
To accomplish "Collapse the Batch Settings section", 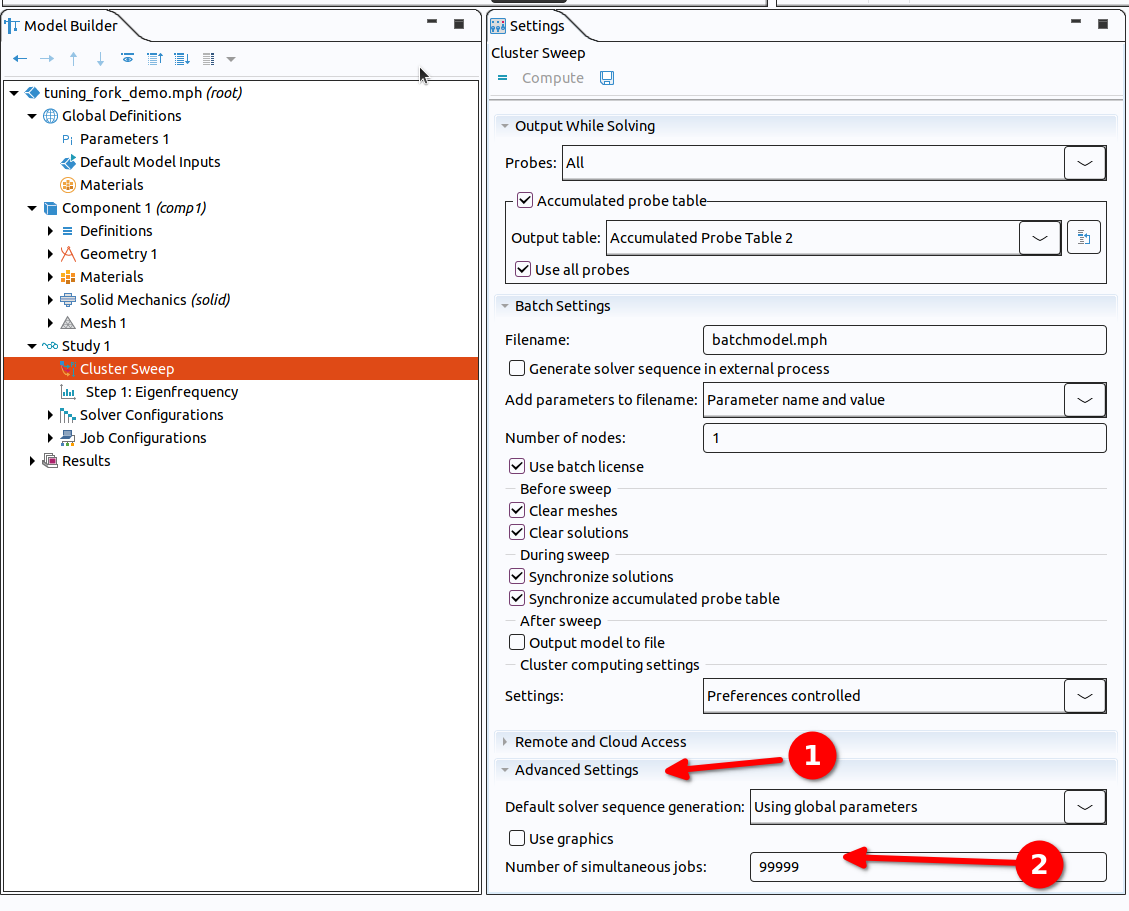I will (x=505, y=306).
